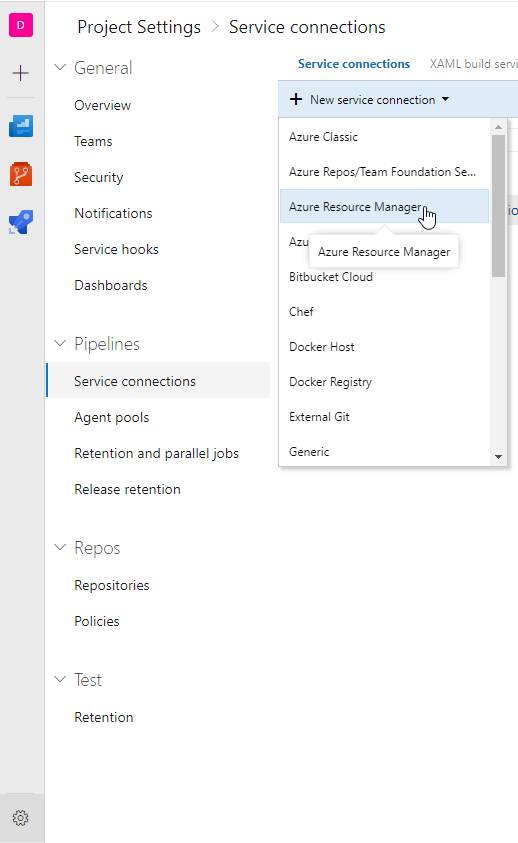Click the dropdown list scroll up arrow
Image resolution: width=518 pixels, height=843 pixels.
pyautogui.click(x=499, y=127)
